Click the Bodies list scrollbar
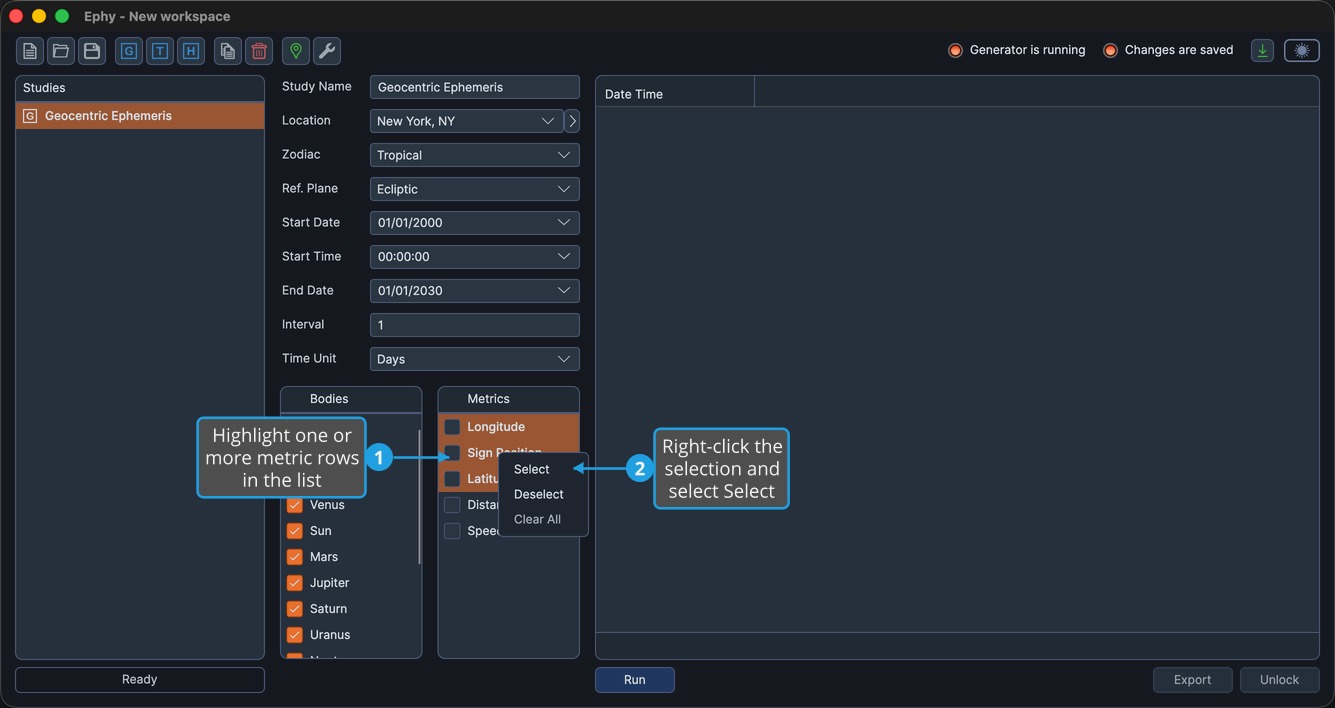Screen dimensions: 1335x708 point(418,497)
